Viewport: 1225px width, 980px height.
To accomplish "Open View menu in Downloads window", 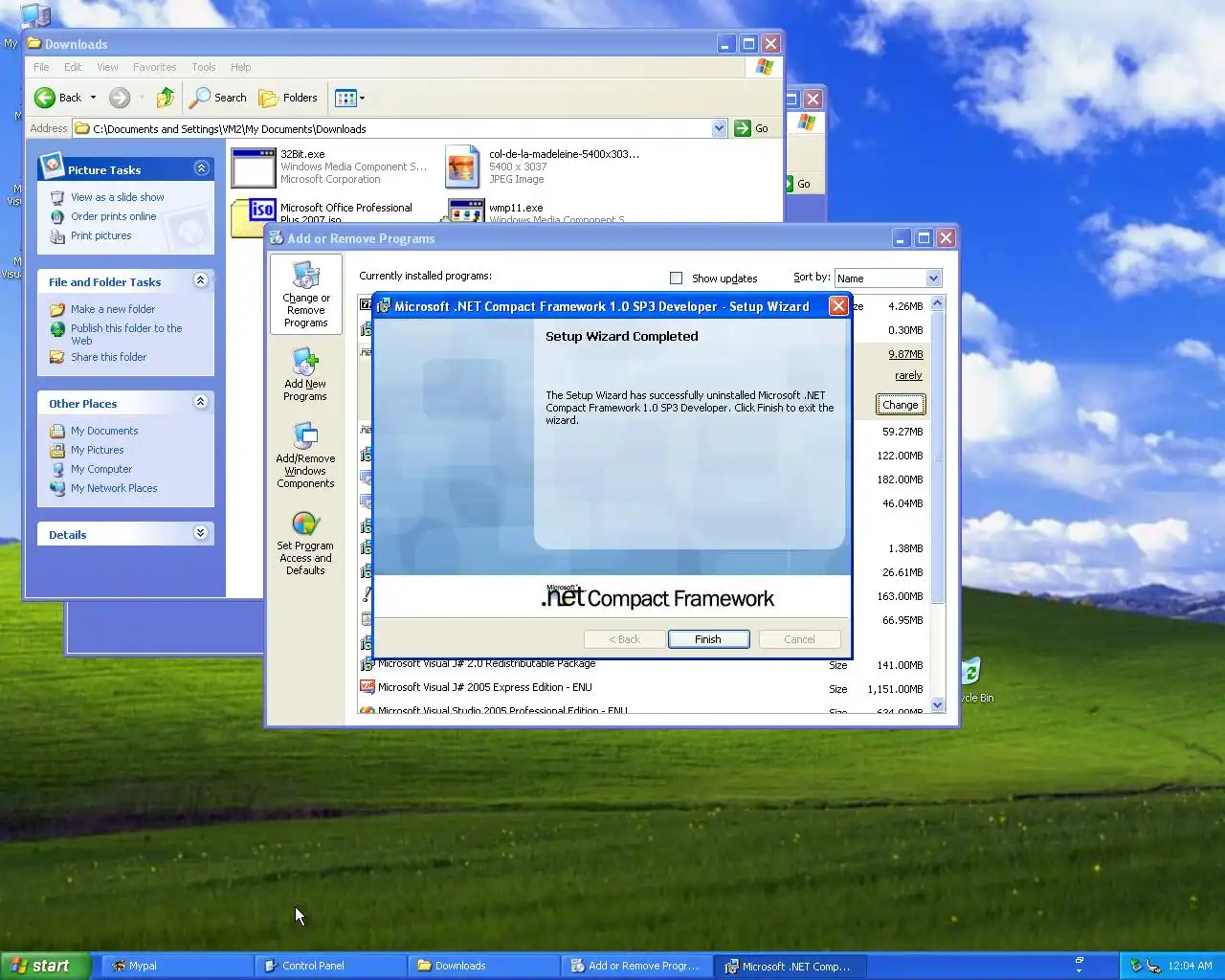I will pos(107,67).
